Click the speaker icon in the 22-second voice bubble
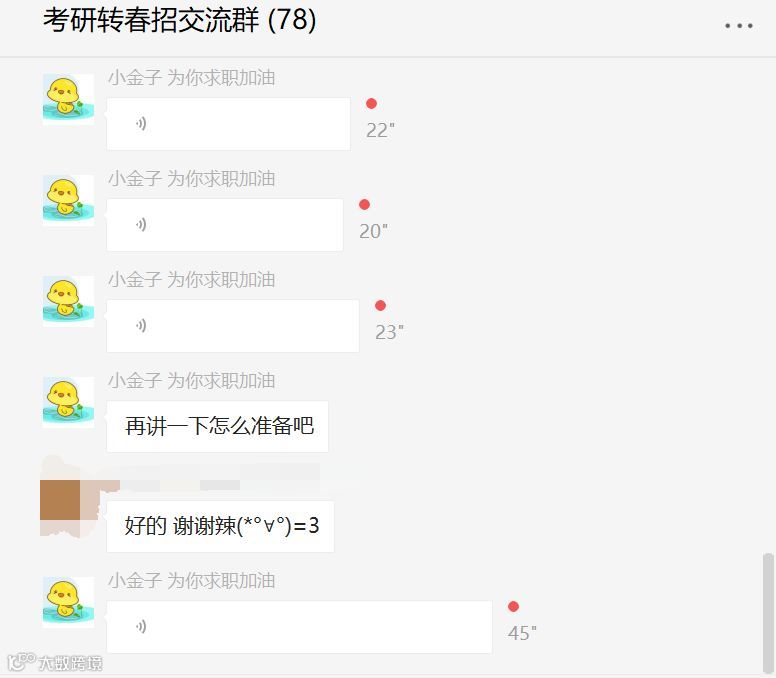 point(141,124)
